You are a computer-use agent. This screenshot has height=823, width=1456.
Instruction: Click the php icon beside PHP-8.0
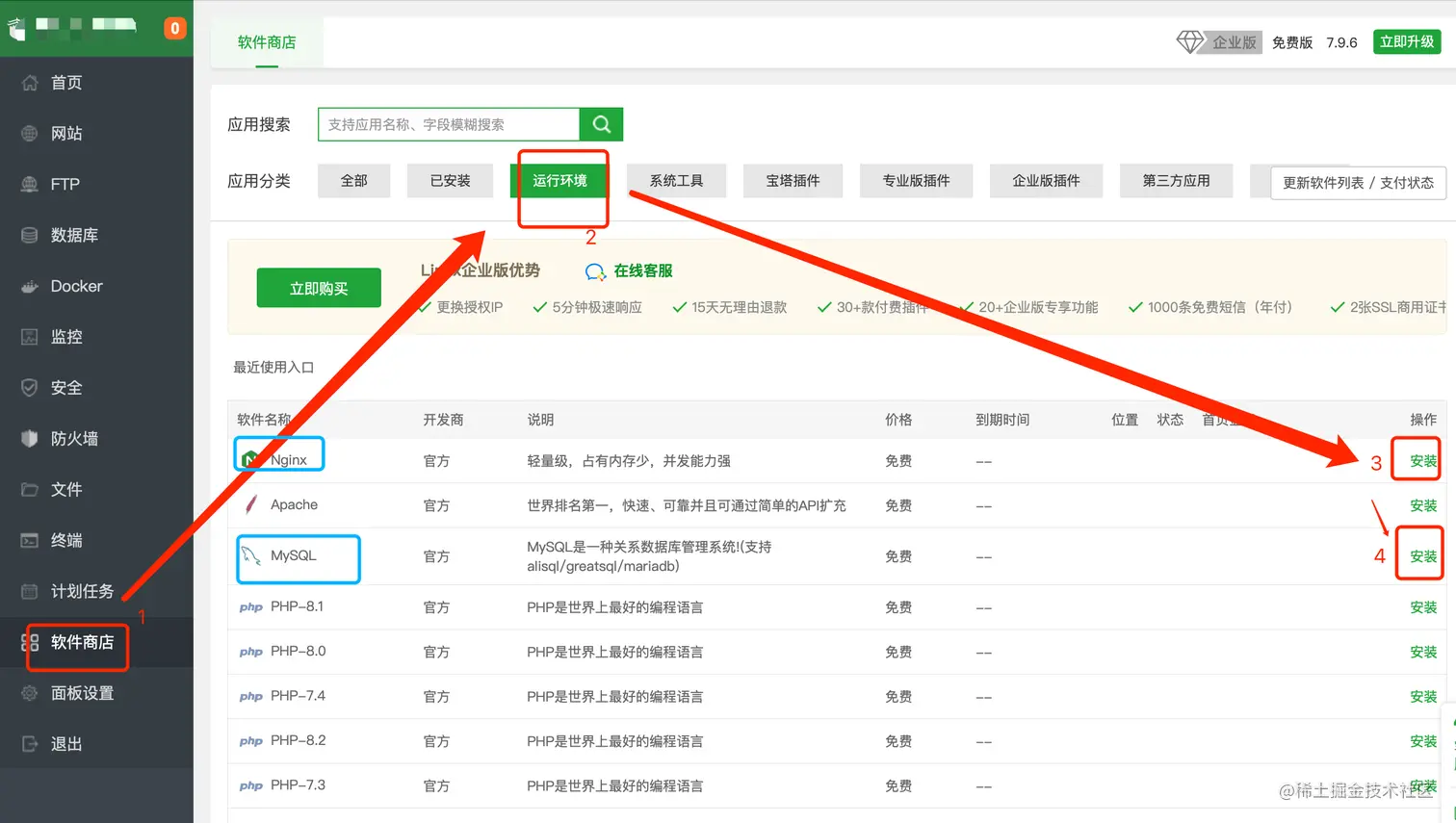(x=251, y=652)
